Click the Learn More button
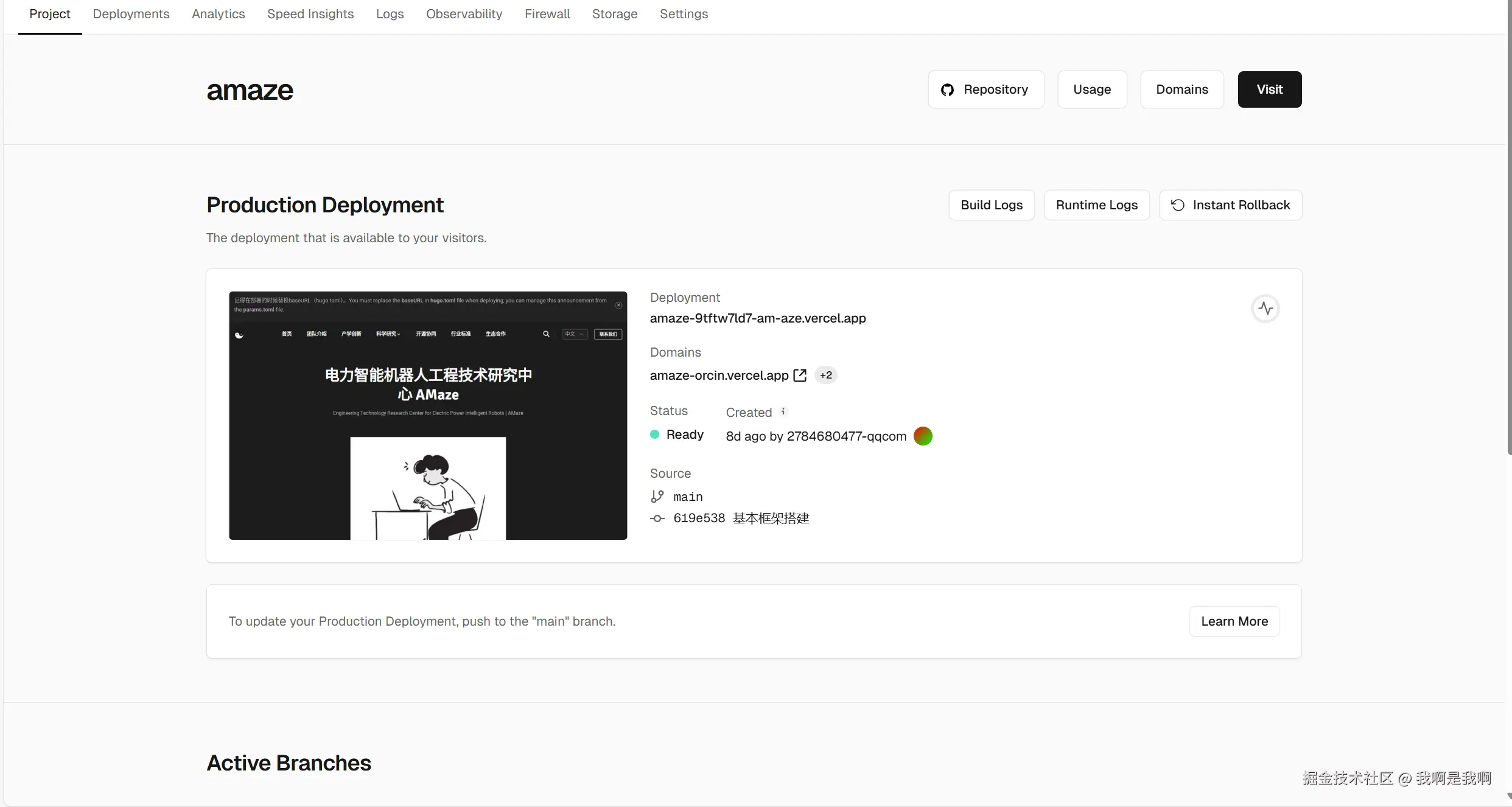1512x807 pixels. (x=1234, y=621)
